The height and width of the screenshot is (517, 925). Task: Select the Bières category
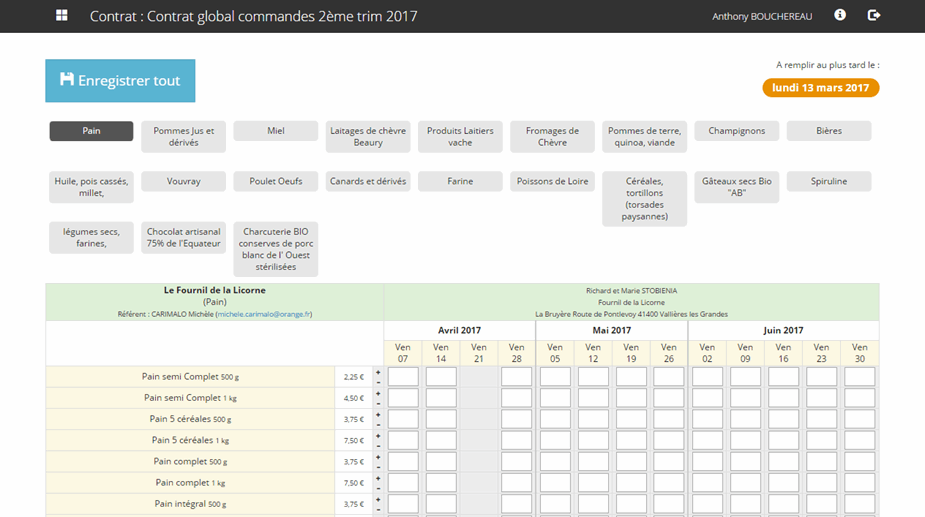tap(829, 131)
